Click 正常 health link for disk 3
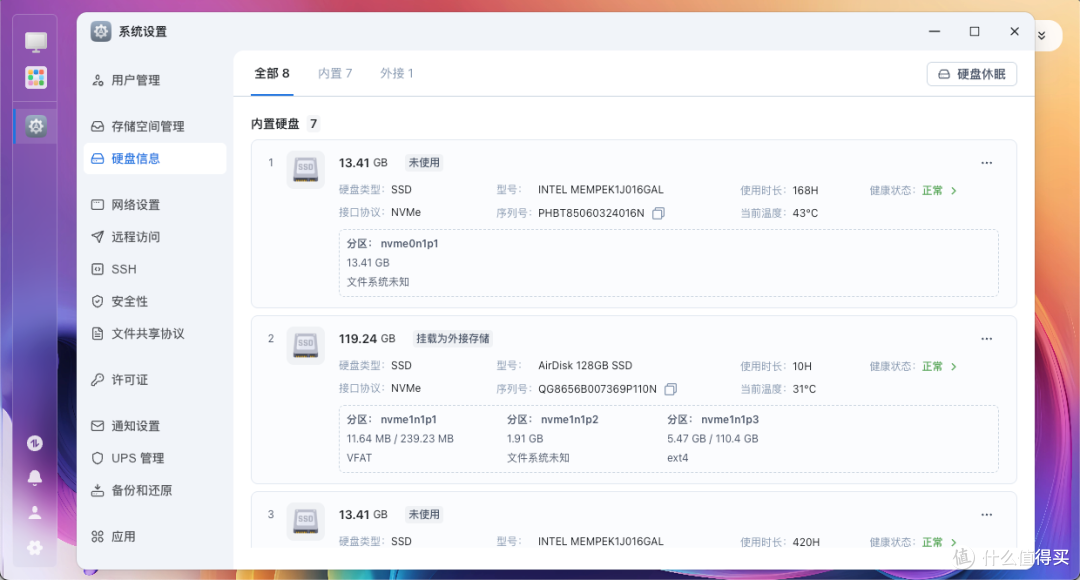Image resolution: width=1080 pixels, height=580 pixels. [x=932, y=542]
